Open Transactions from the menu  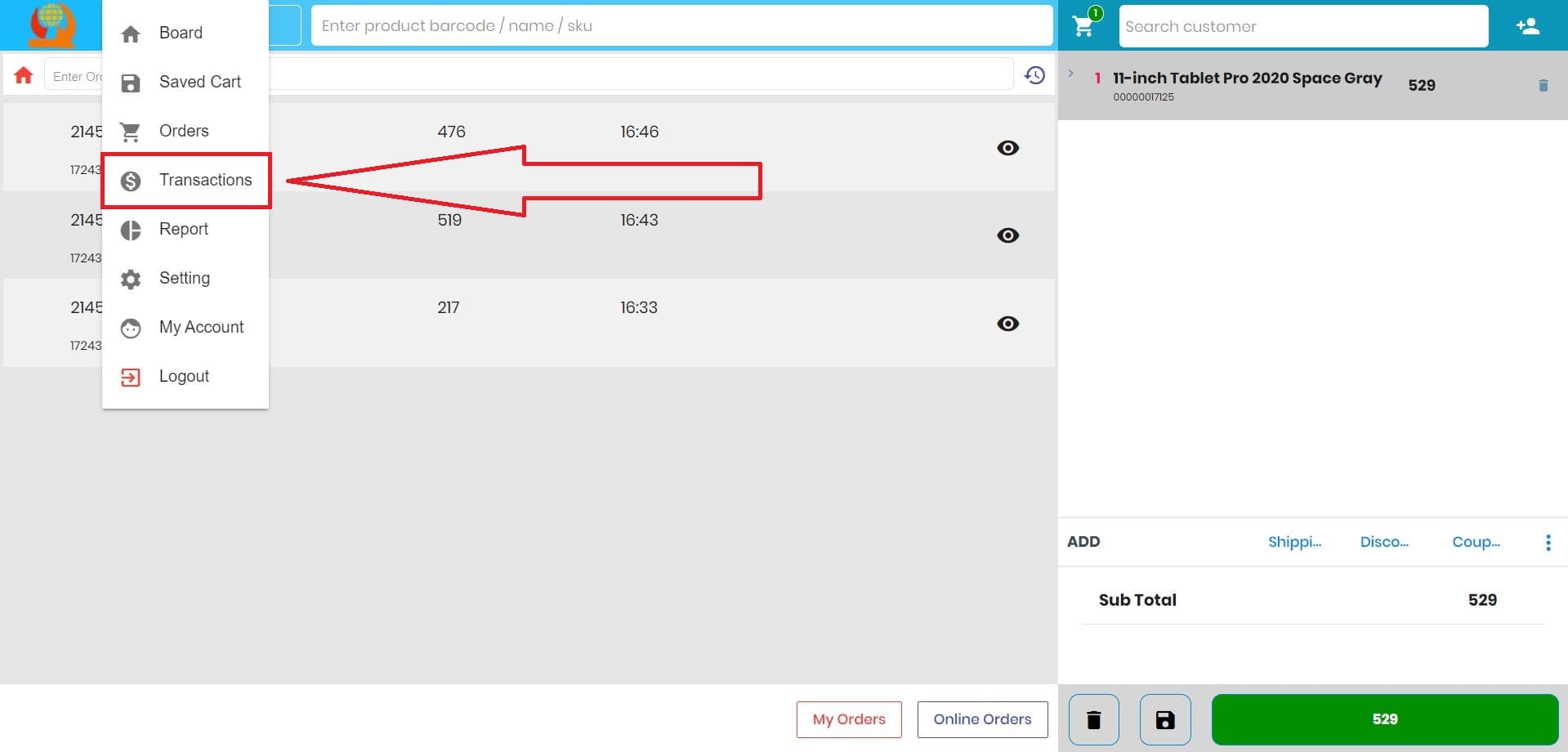(205, 180)
